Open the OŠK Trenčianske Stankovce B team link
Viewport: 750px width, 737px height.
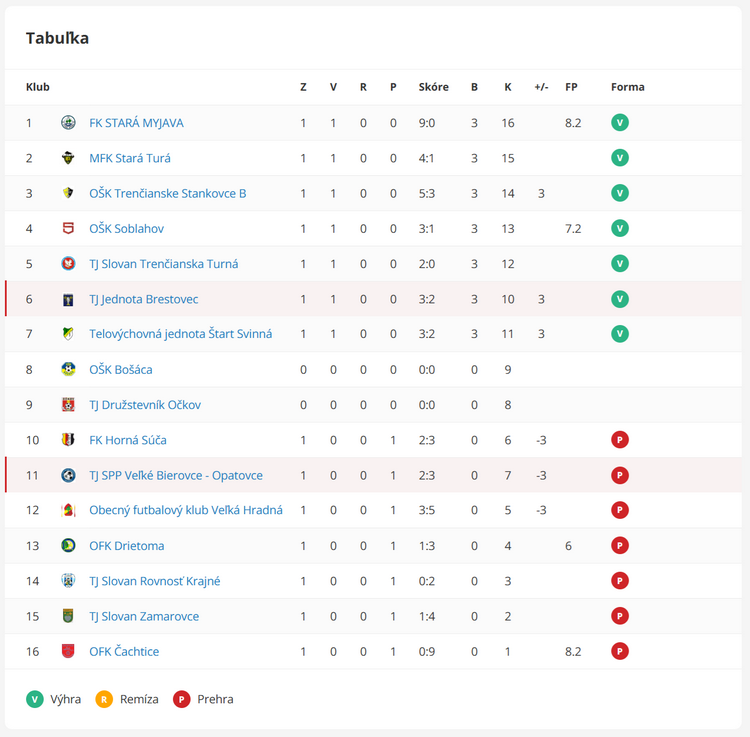pos(167,194)
